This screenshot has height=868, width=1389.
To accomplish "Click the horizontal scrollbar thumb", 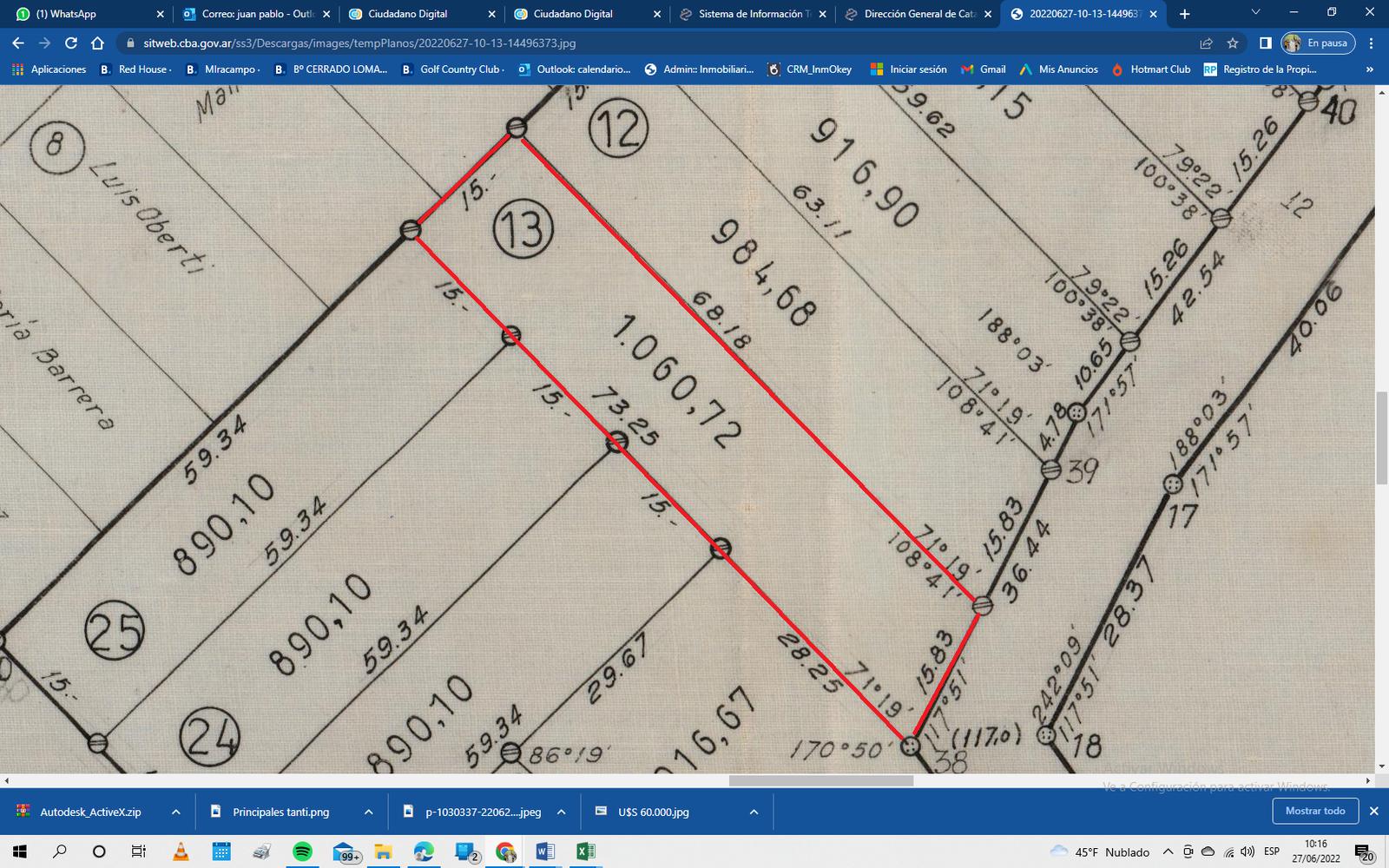I will (820, 780).
